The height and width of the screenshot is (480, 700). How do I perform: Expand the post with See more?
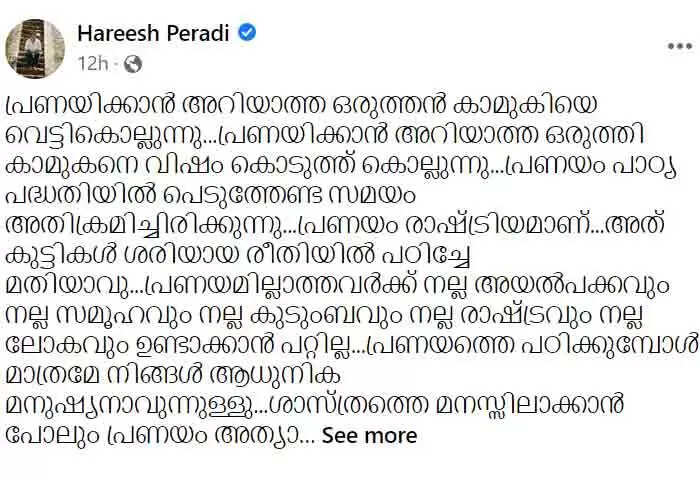369,436
